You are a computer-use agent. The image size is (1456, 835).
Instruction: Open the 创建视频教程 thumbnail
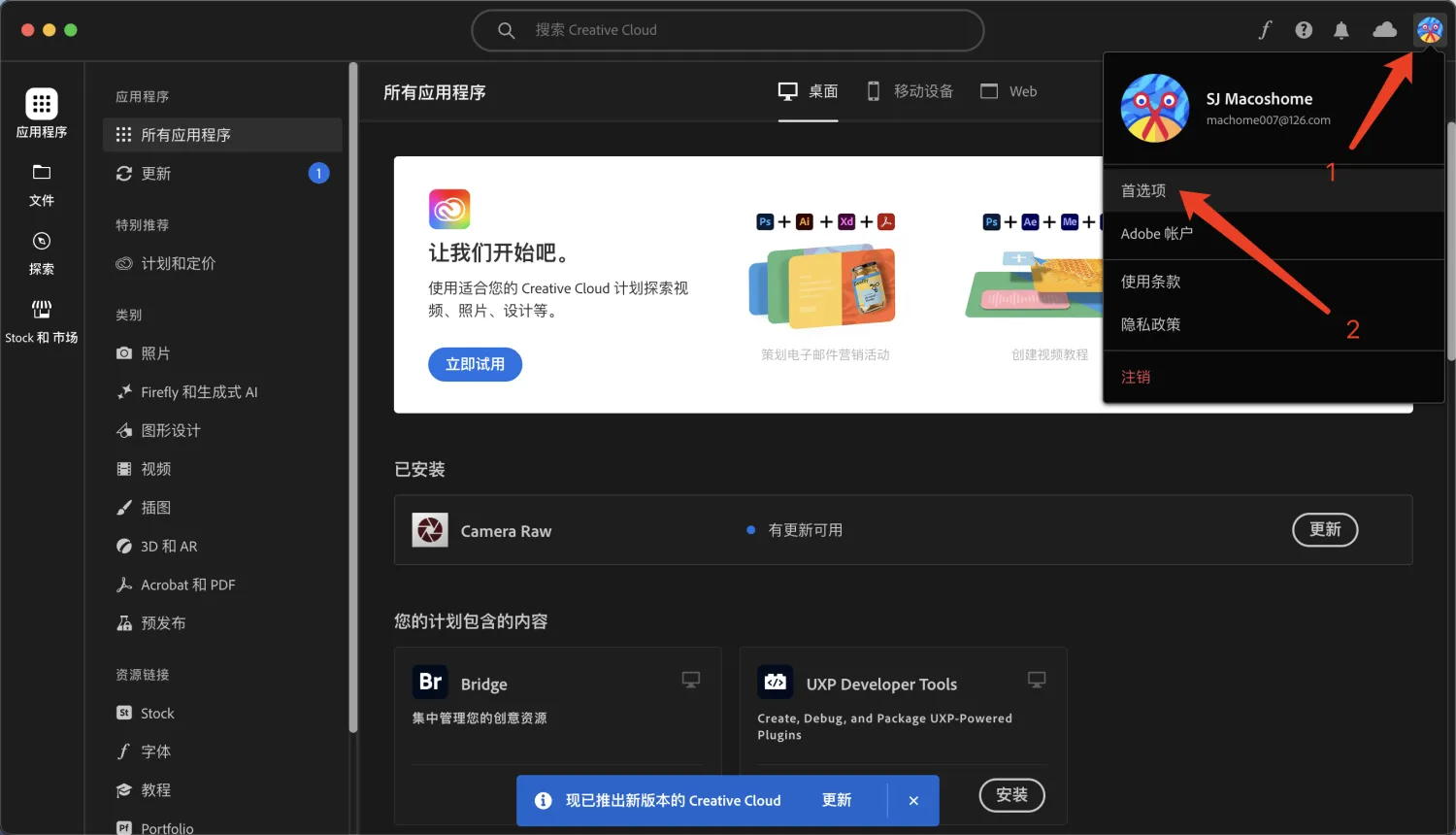click(1035, 286)
